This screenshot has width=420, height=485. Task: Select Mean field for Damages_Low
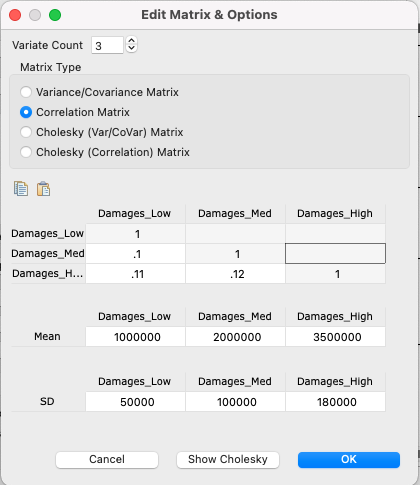[135, 337]
